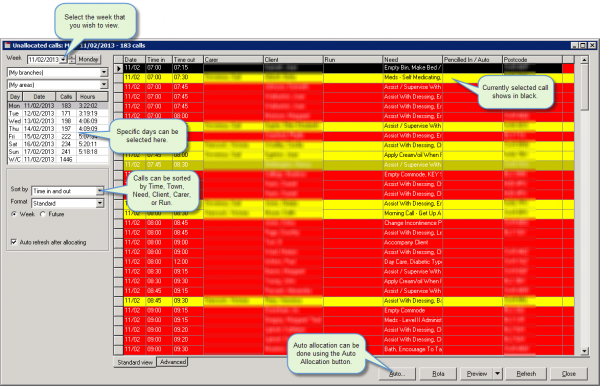This screenshot has width=600, height=386.
Task: Select Wed 13/02/2013 row in day list
Action: pos(58,121)
